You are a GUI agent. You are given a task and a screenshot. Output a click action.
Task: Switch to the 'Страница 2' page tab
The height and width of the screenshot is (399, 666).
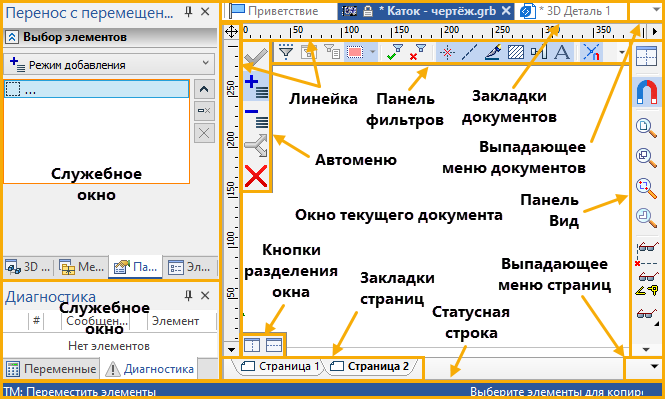tap(370, 366)
